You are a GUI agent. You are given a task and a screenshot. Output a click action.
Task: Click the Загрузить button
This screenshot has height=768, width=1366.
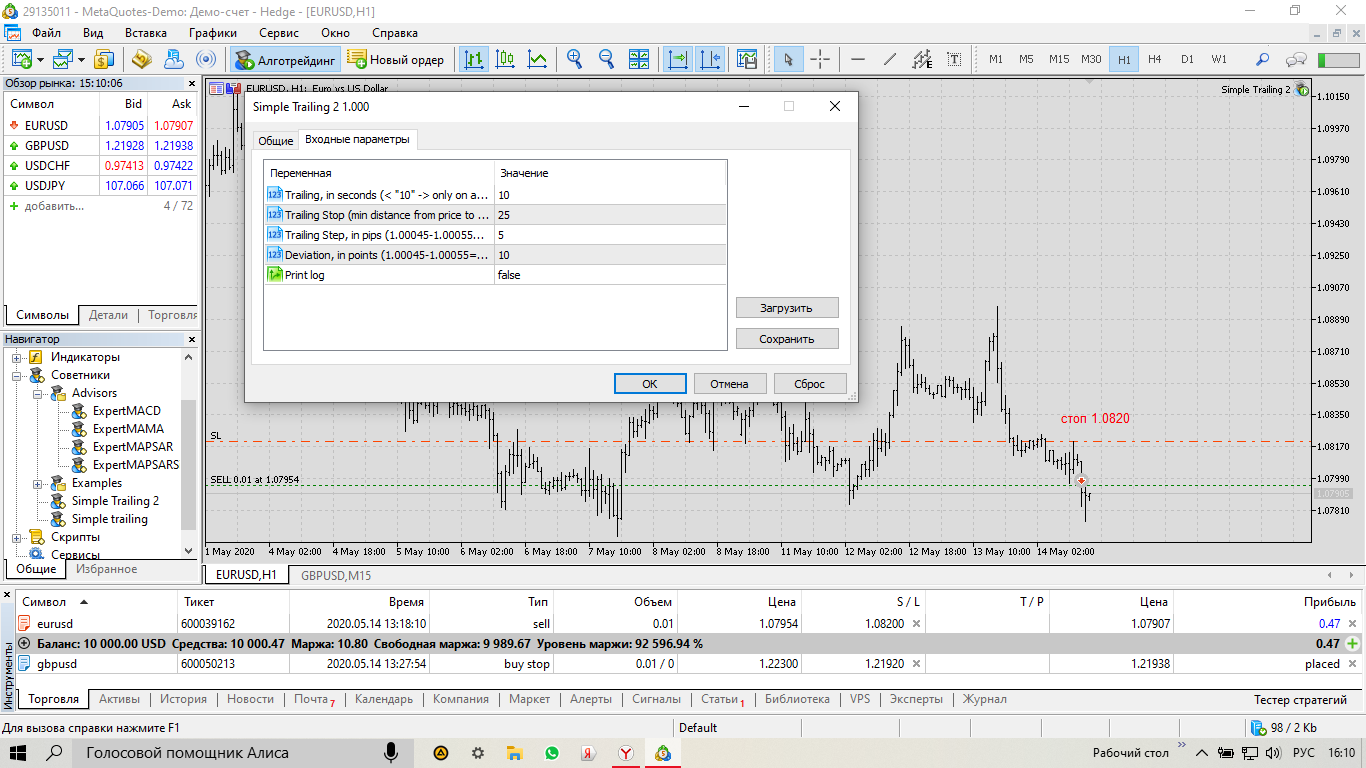[787, 307]
